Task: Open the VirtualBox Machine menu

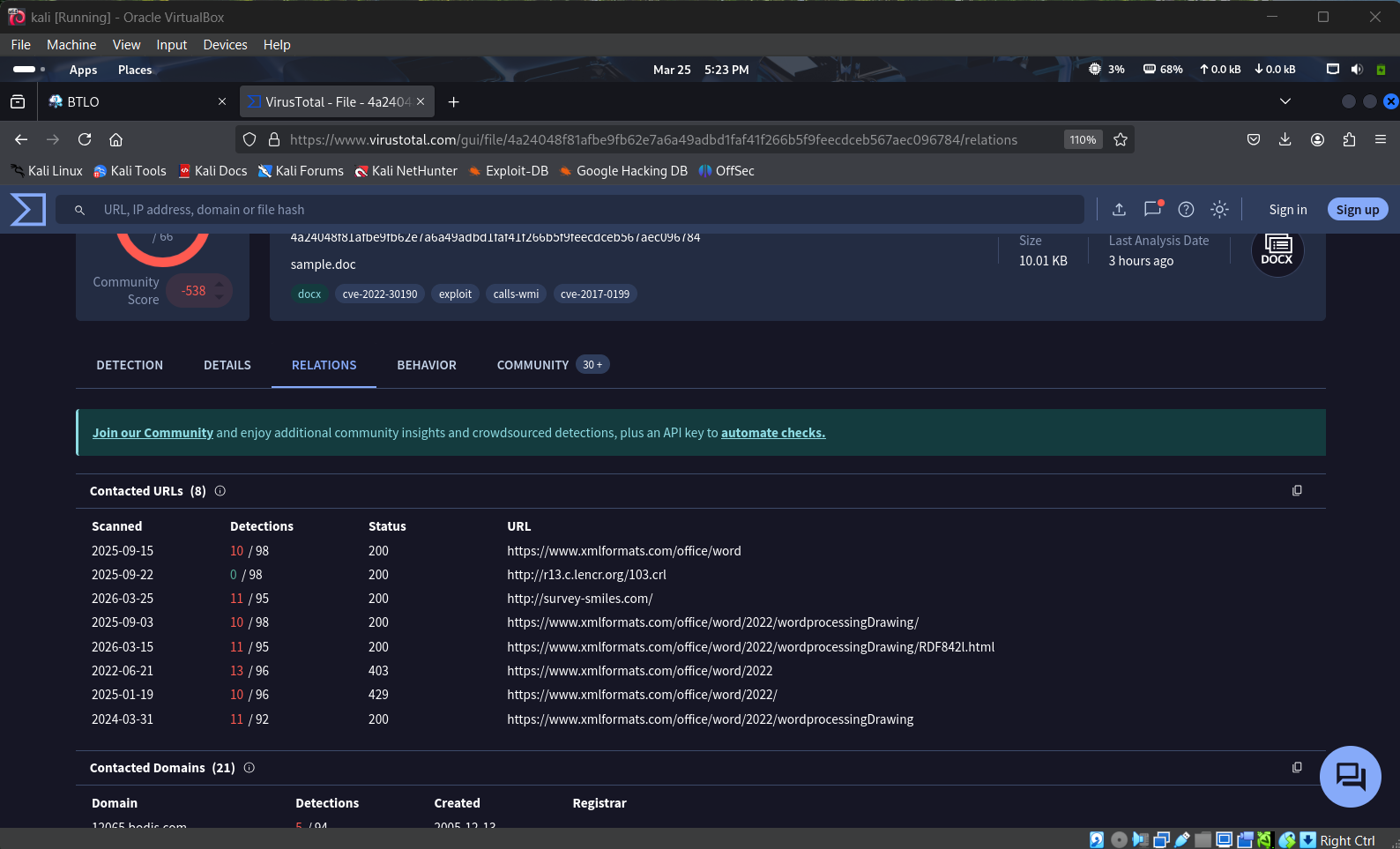Action: [71, 45]
